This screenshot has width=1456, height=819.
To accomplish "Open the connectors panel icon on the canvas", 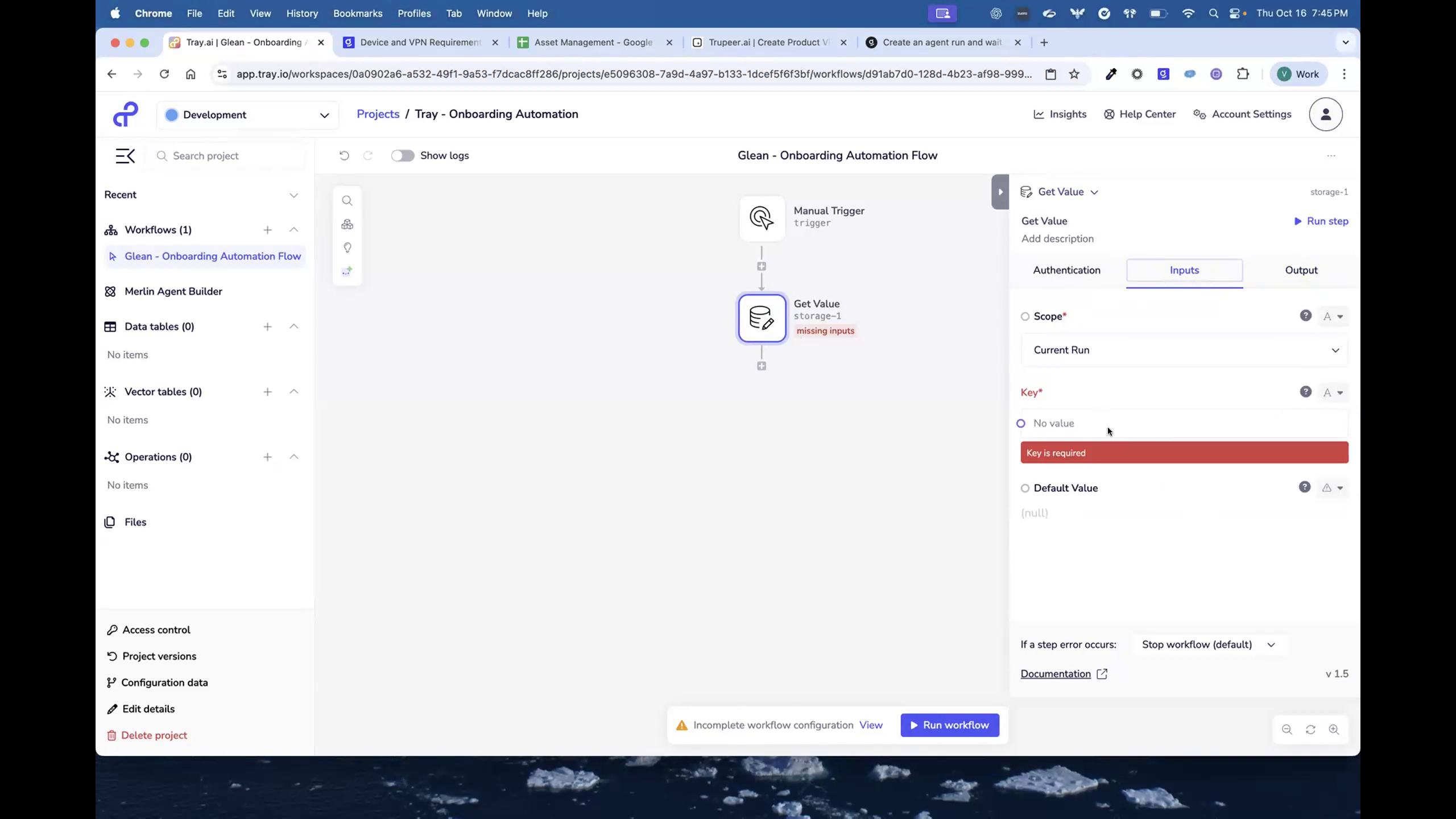I will tap(347, 224).
